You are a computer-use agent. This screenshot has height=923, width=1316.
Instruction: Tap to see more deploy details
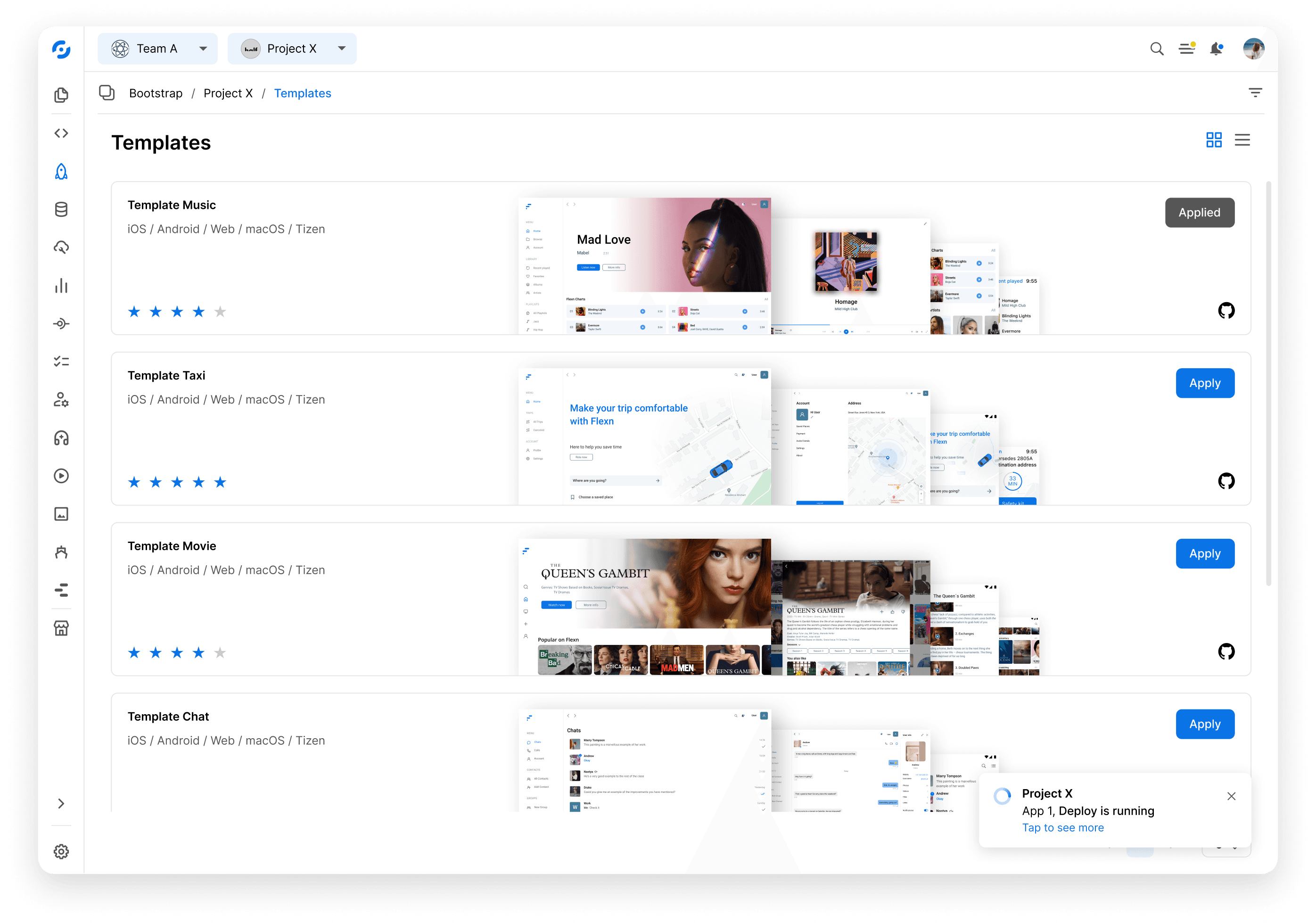click(1063, 827)
